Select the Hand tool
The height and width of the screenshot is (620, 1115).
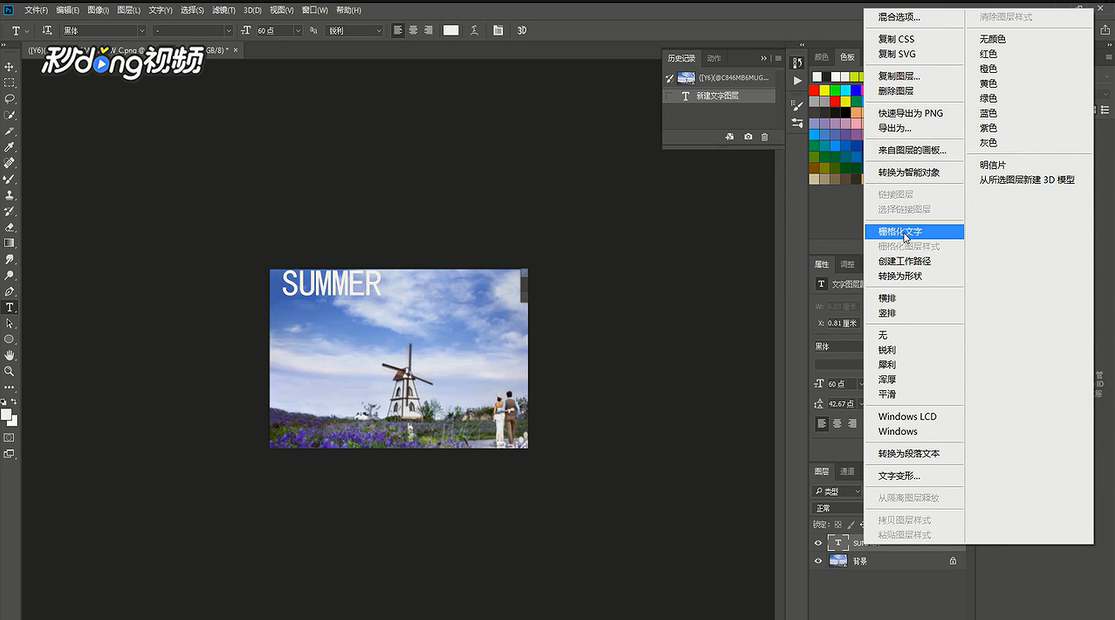[x=9, y=355]
